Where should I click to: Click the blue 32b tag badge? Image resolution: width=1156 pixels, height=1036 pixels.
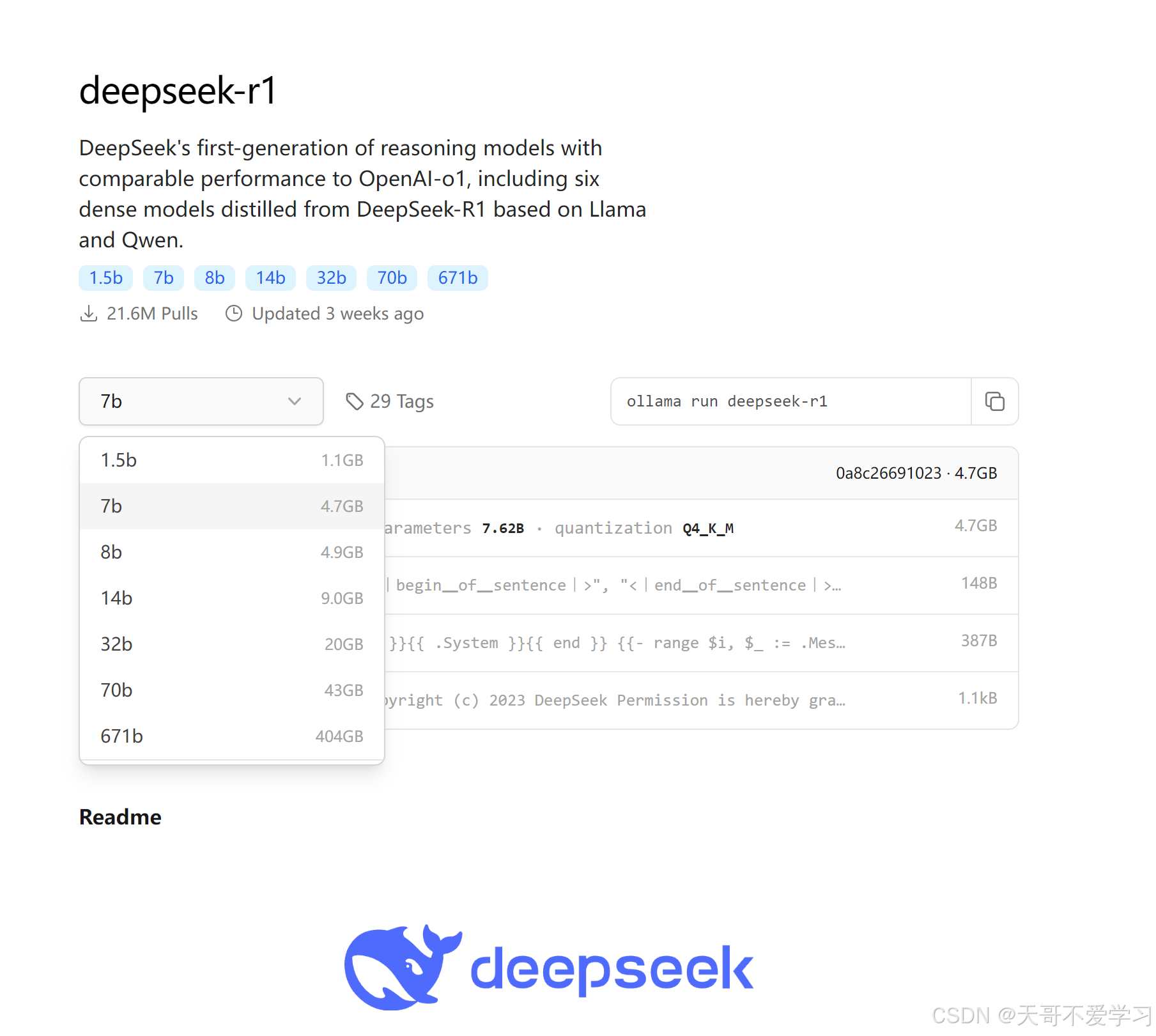[x=332, y=278]
